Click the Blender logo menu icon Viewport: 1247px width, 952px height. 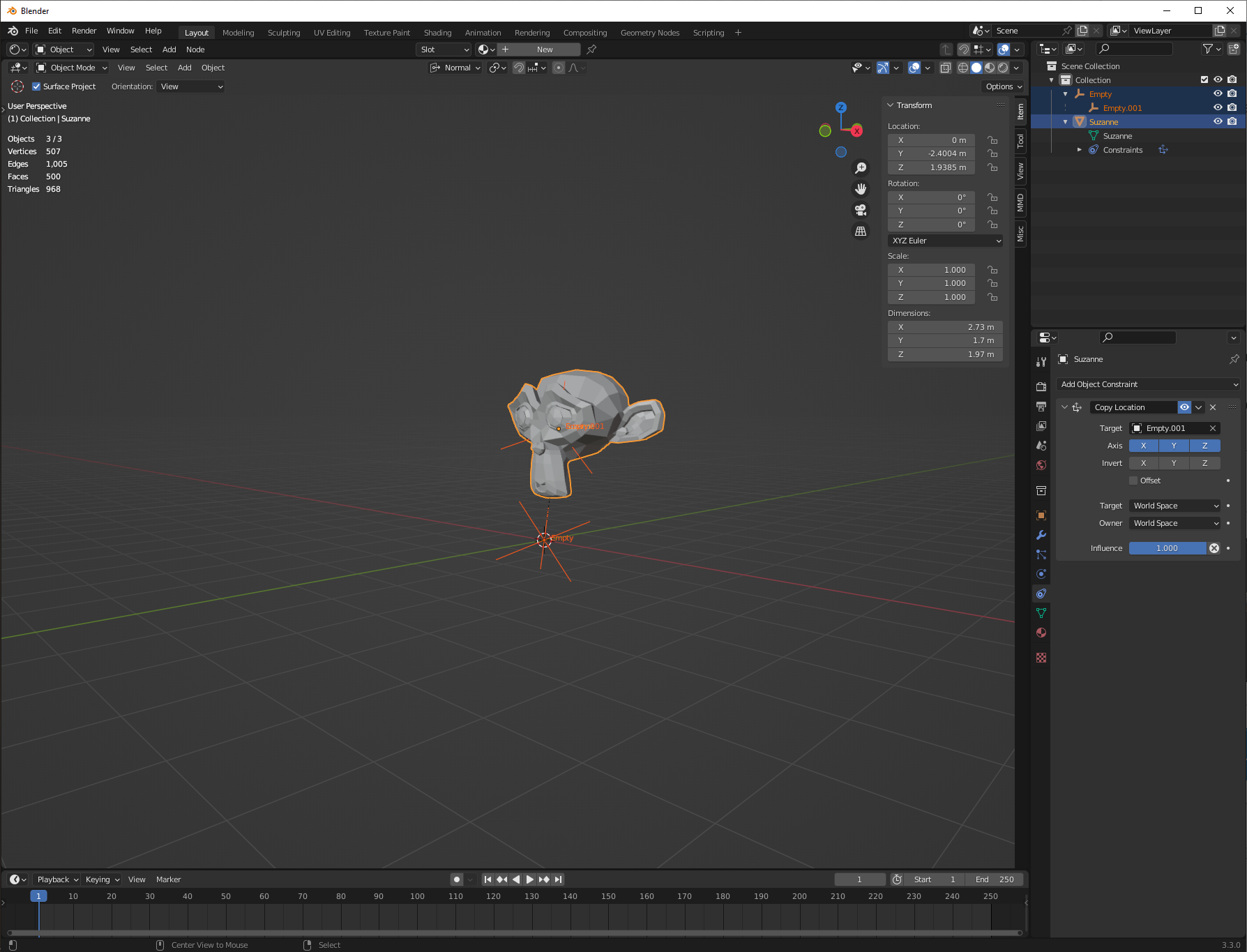click(13, 31)
